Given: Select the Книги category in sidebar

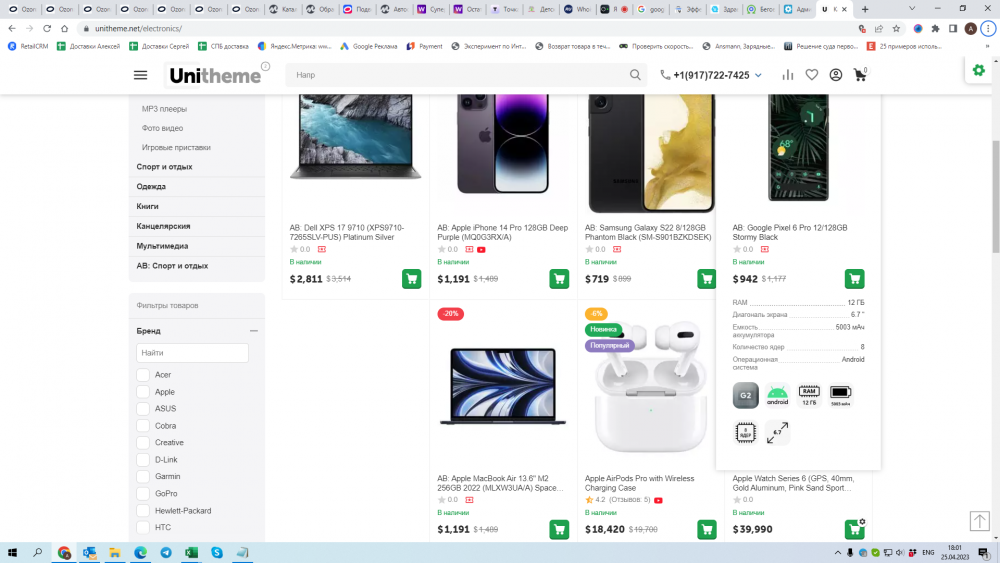Looking at the screenshot, I should (x=148, y=206).
